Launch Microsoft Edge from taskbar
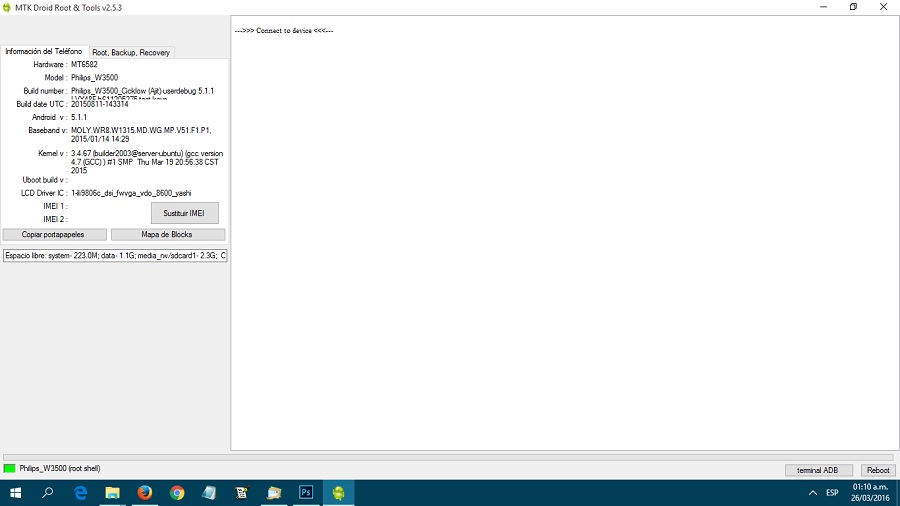Viewport: 900px width, 506px height. (80, 493)
